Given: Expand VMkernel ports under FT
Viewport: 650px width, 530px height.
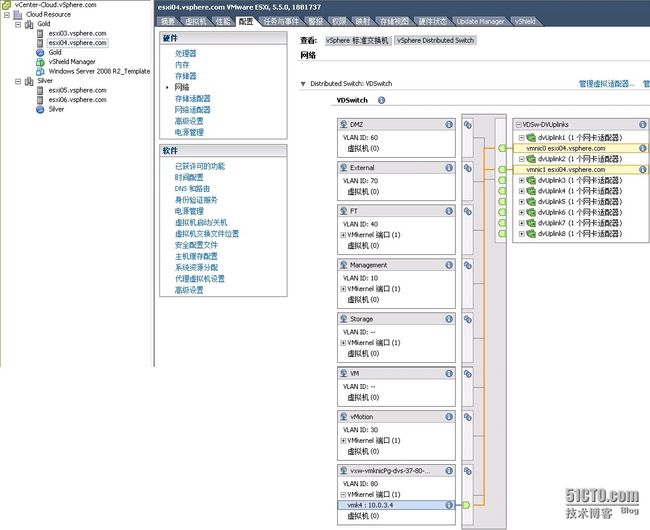Looking at the screenshot, I should tap(343, 235).
